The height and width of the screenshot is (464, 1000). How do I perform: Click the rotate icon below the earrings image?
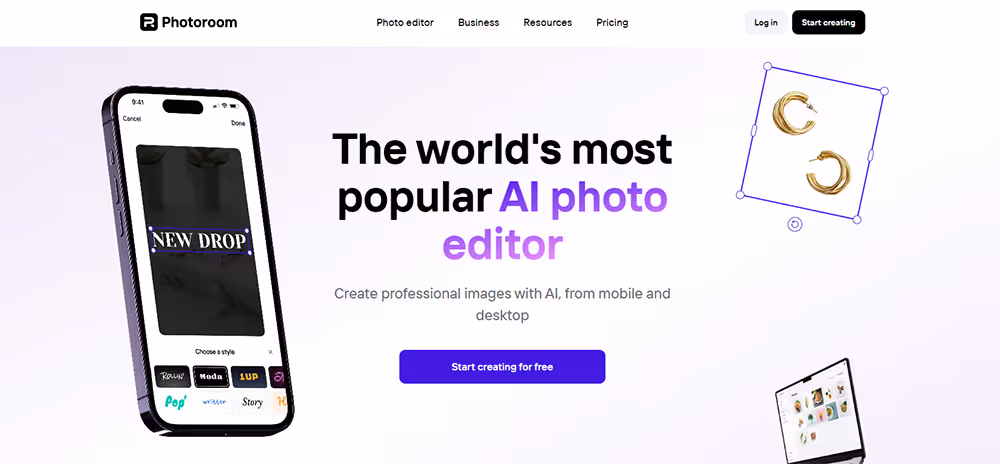tap(795, 224)
